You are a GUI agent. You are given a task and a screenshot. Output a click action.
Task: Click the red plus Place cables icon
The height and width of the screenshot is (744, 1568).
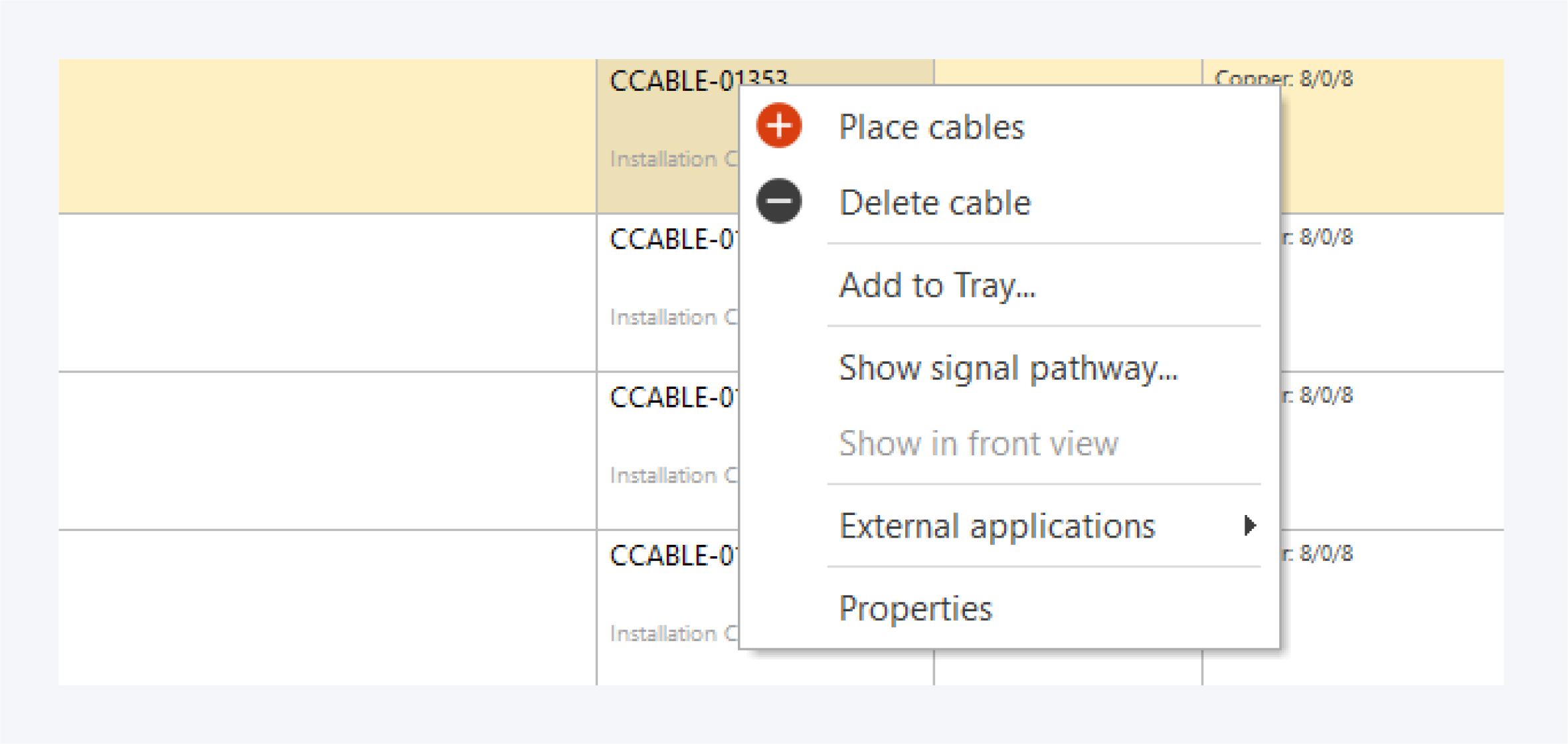[x=778, y=124]
